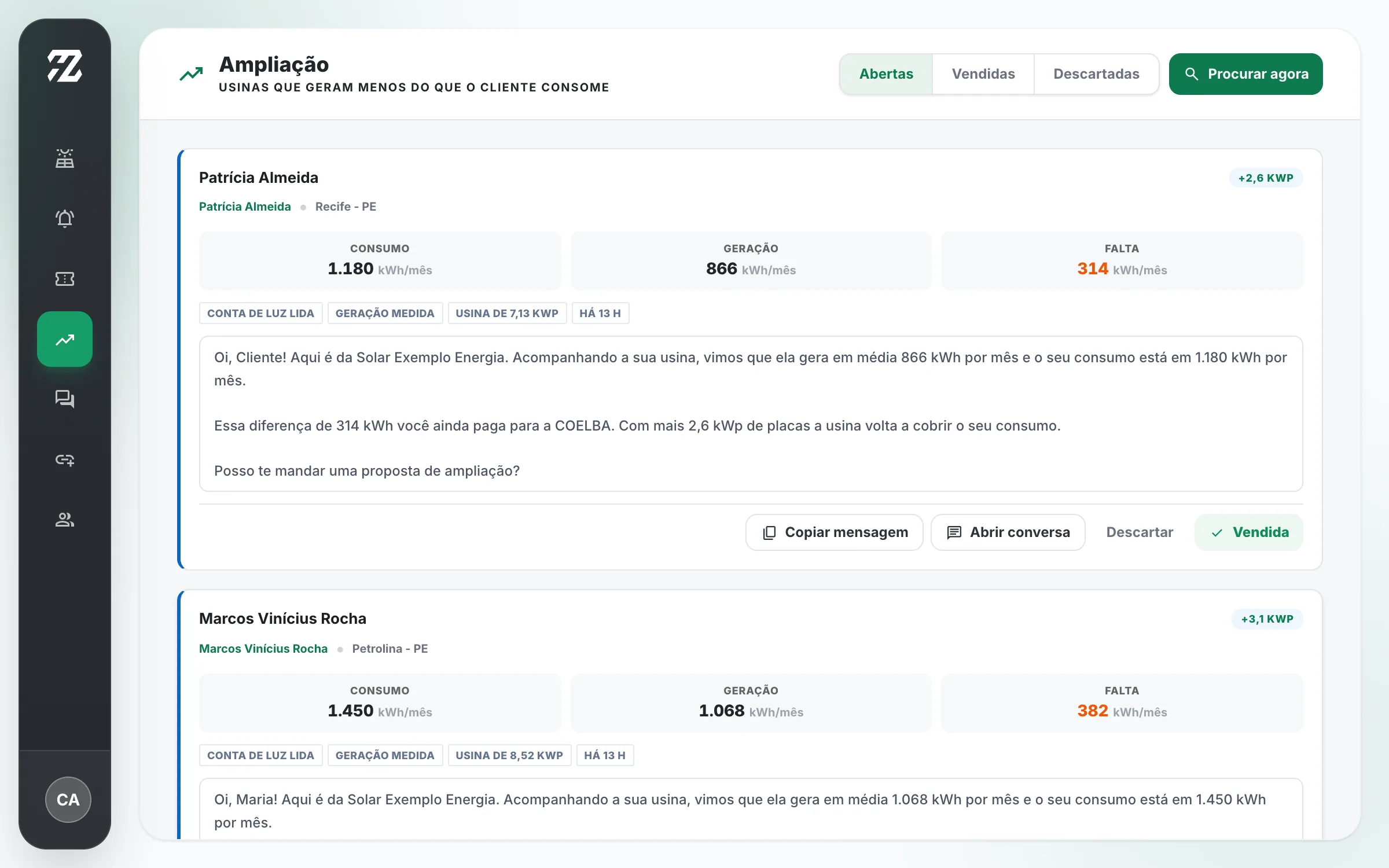Screen dimensions: 1389x868
Task: Open the conversations chat sidebar icon
Action: [65, 399]
